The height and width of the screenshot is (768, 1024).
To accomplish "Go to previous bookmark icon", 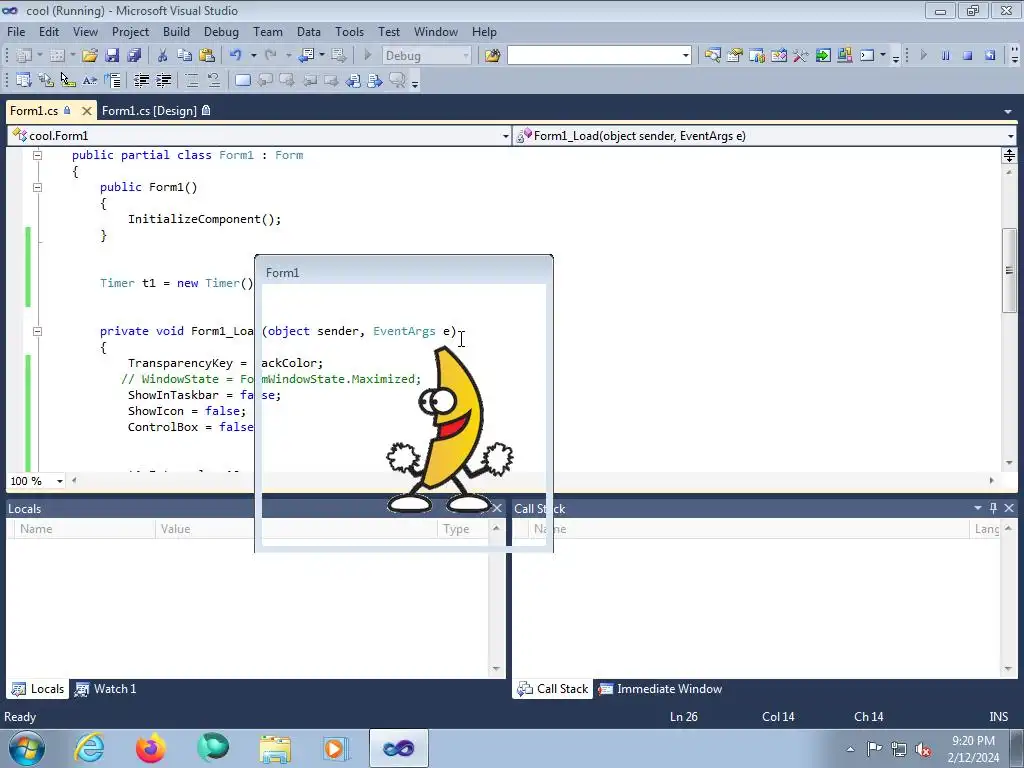I will [x=264, y=80].
